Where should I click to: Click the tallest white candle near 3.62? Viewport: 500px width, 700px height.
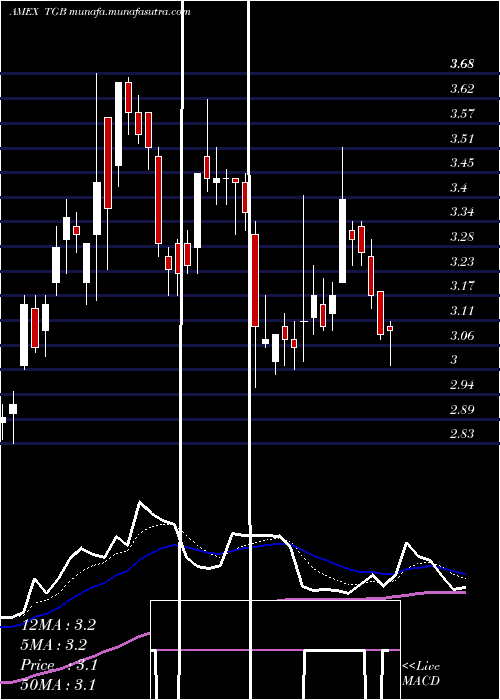(x=118, y=124)
